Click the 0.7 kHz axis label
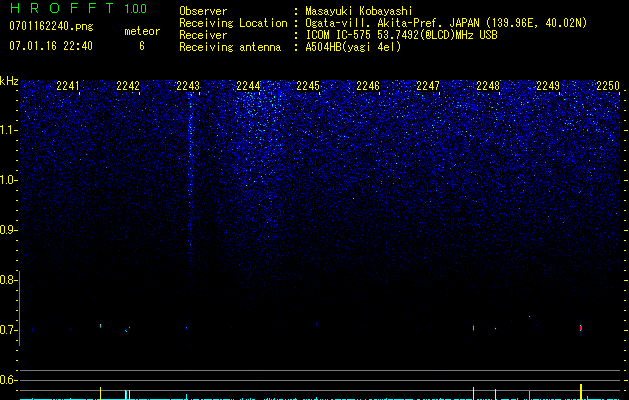 (x=8, y=330)
